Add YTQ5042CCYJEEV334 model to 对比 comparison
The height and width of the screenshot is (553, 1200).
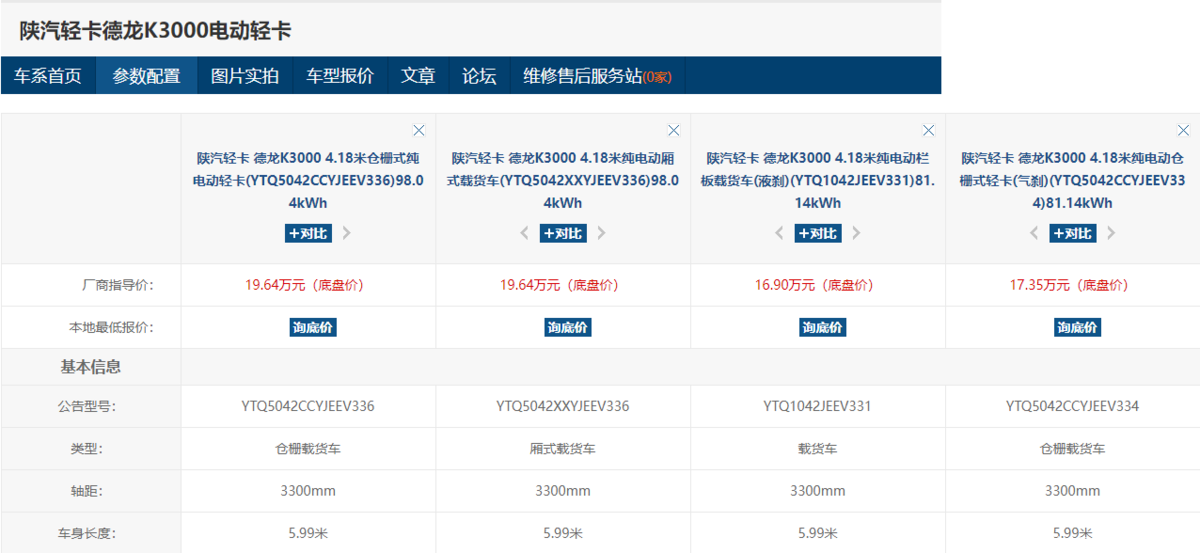pyautogui.click(x=1073, y=233)
